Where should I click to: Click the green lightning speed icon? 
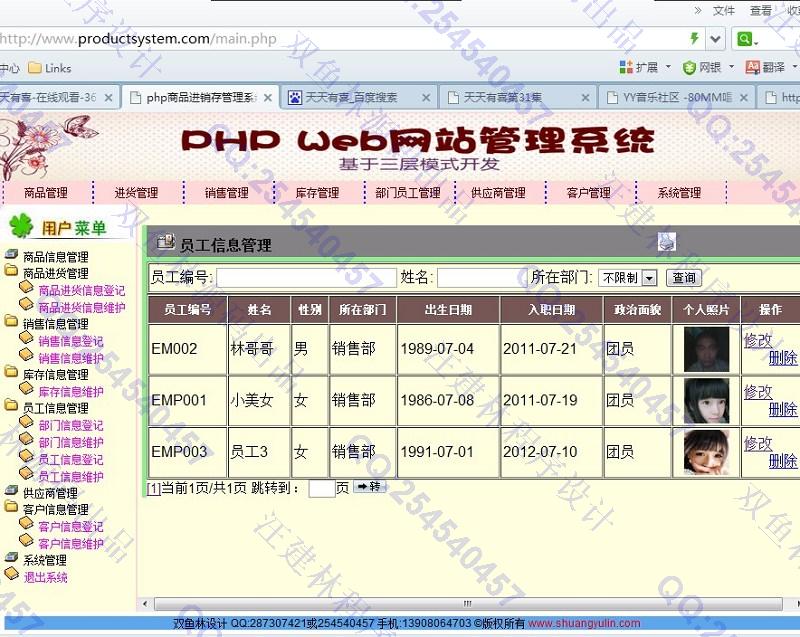click(x=694, y=38)
